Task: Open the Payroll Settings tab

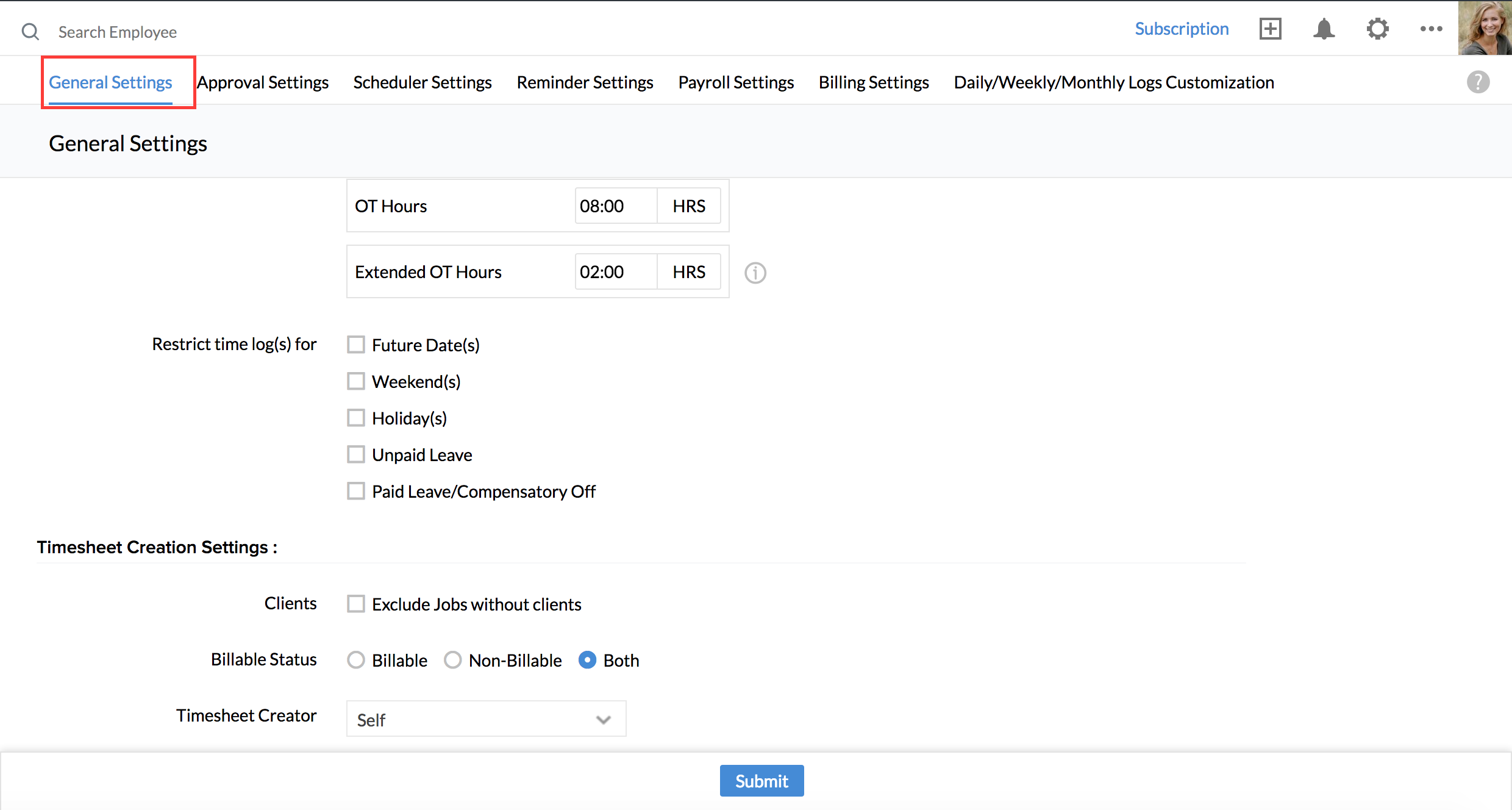Action: (x=736, y=82)
